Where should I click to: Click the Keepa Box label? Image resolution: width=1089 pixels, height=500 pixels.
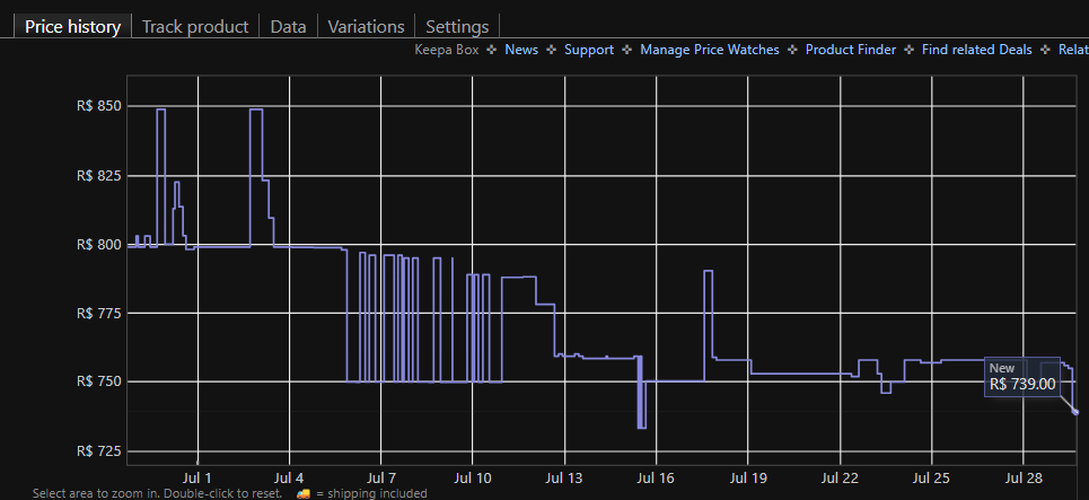tap(447, 50)
